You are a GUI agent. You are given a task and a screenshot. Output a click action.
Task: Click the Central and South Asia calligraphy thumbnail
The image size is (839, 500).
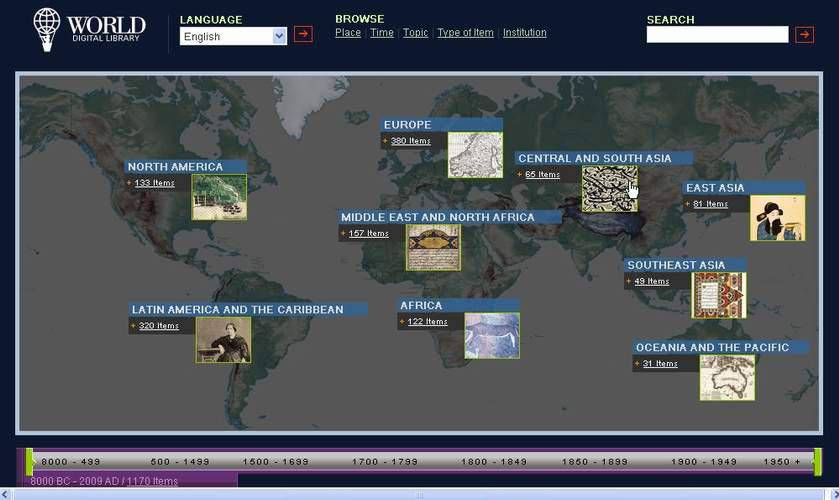click(x=609, y=188)
